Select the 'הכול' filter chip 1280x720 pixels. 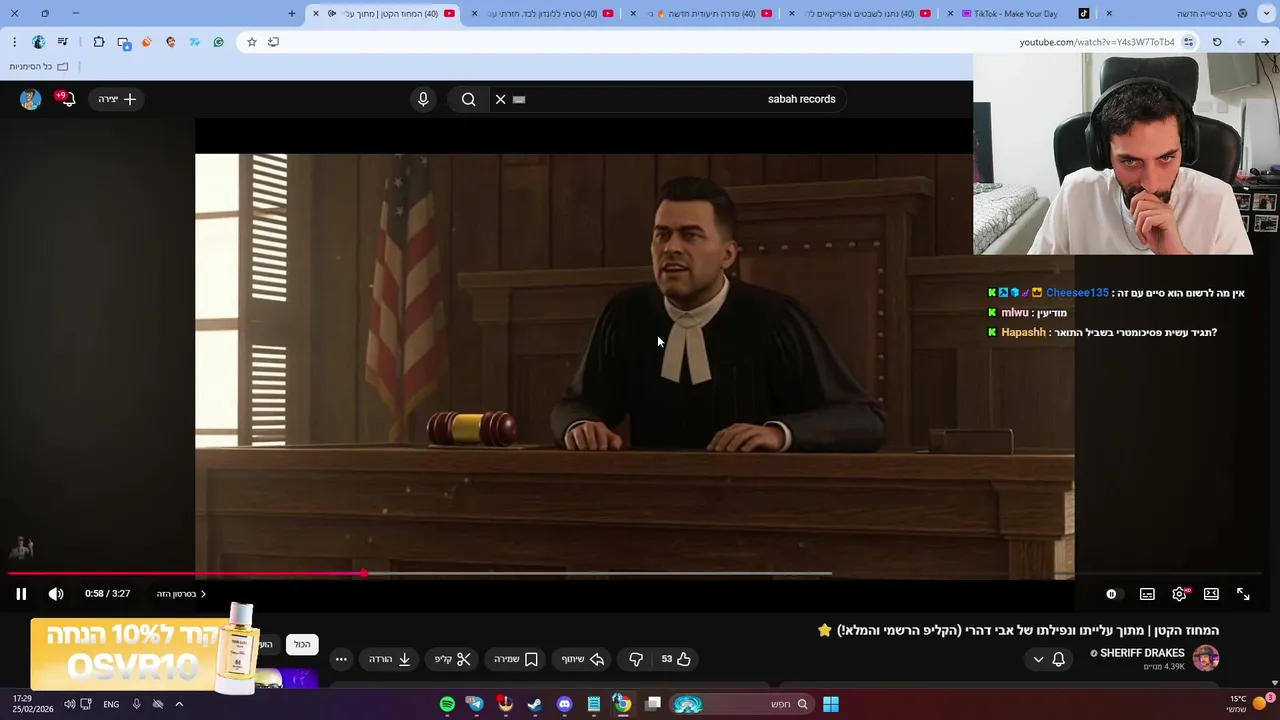[302, 644]
